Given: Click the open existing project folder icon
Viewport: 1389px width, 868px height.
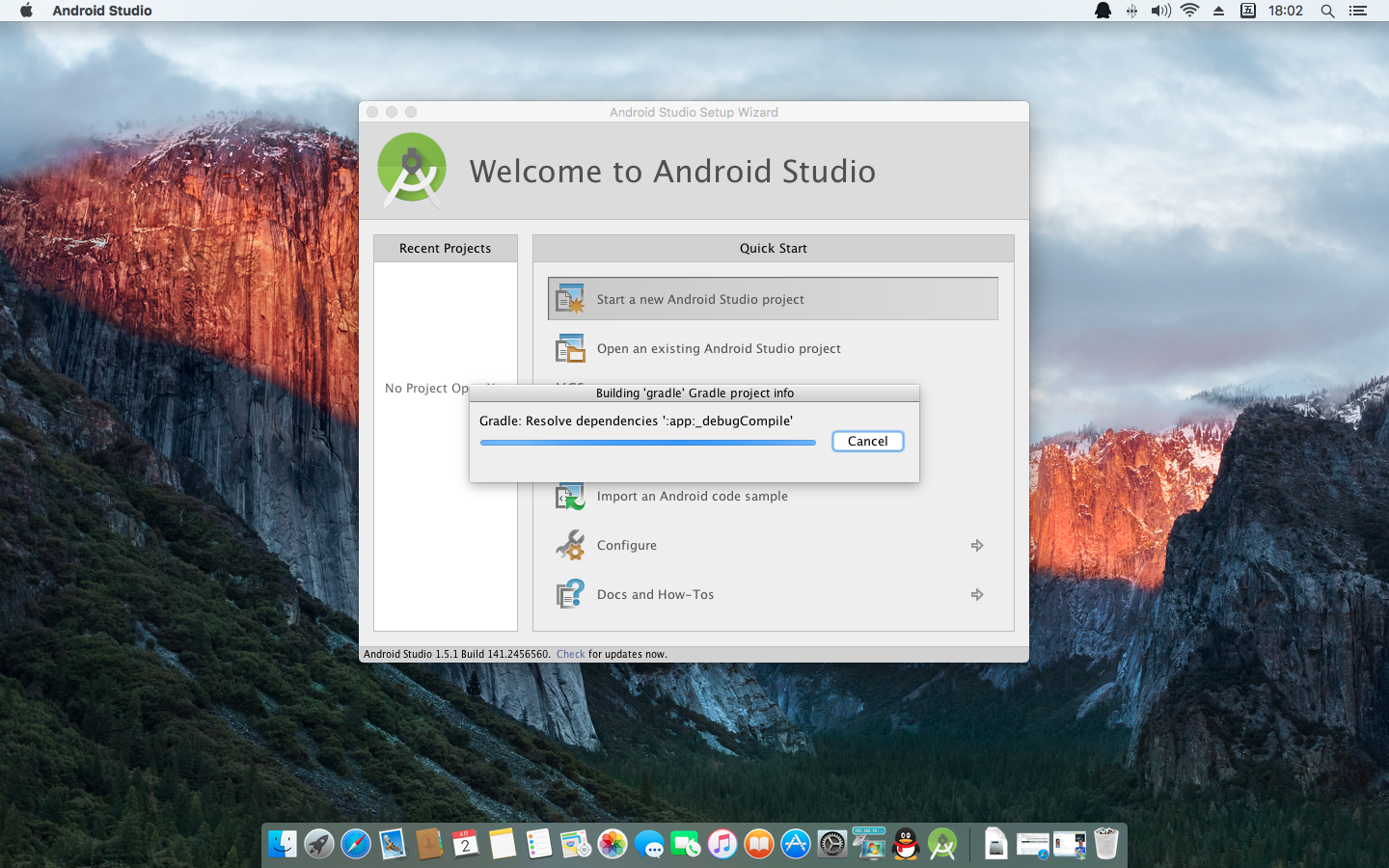Looking at the screenshot, I should [x=570, y=348].
